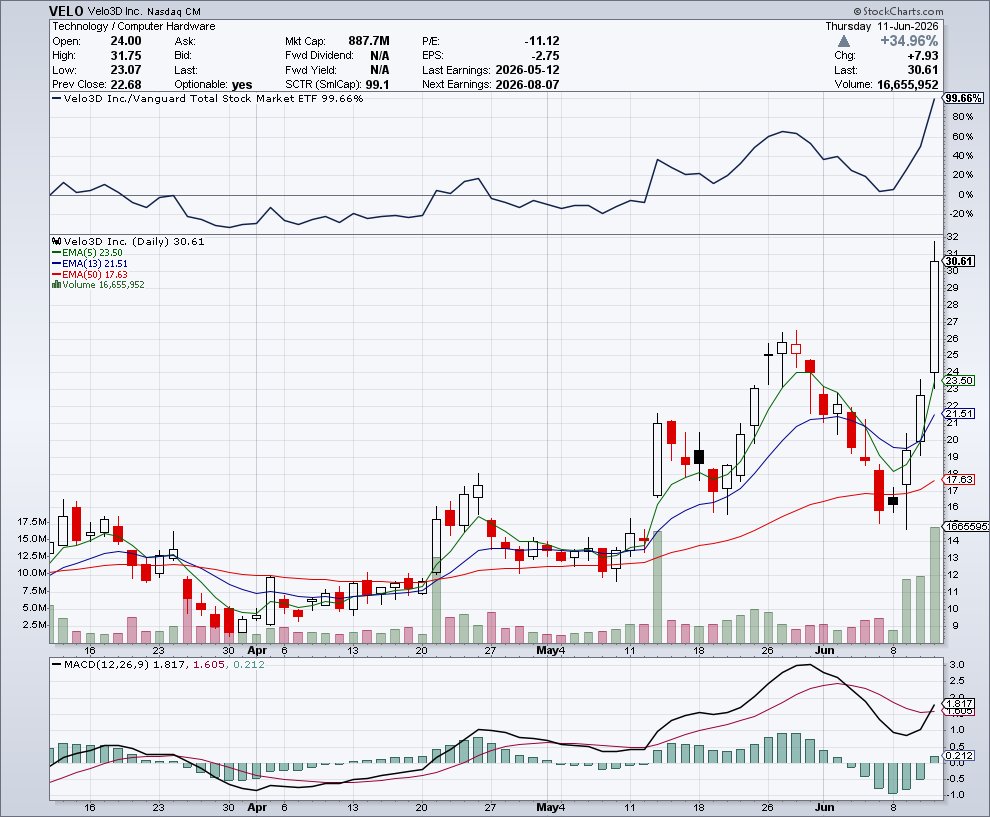Click the 23.50 EMA price axis tag

click(x=958, y=381)
